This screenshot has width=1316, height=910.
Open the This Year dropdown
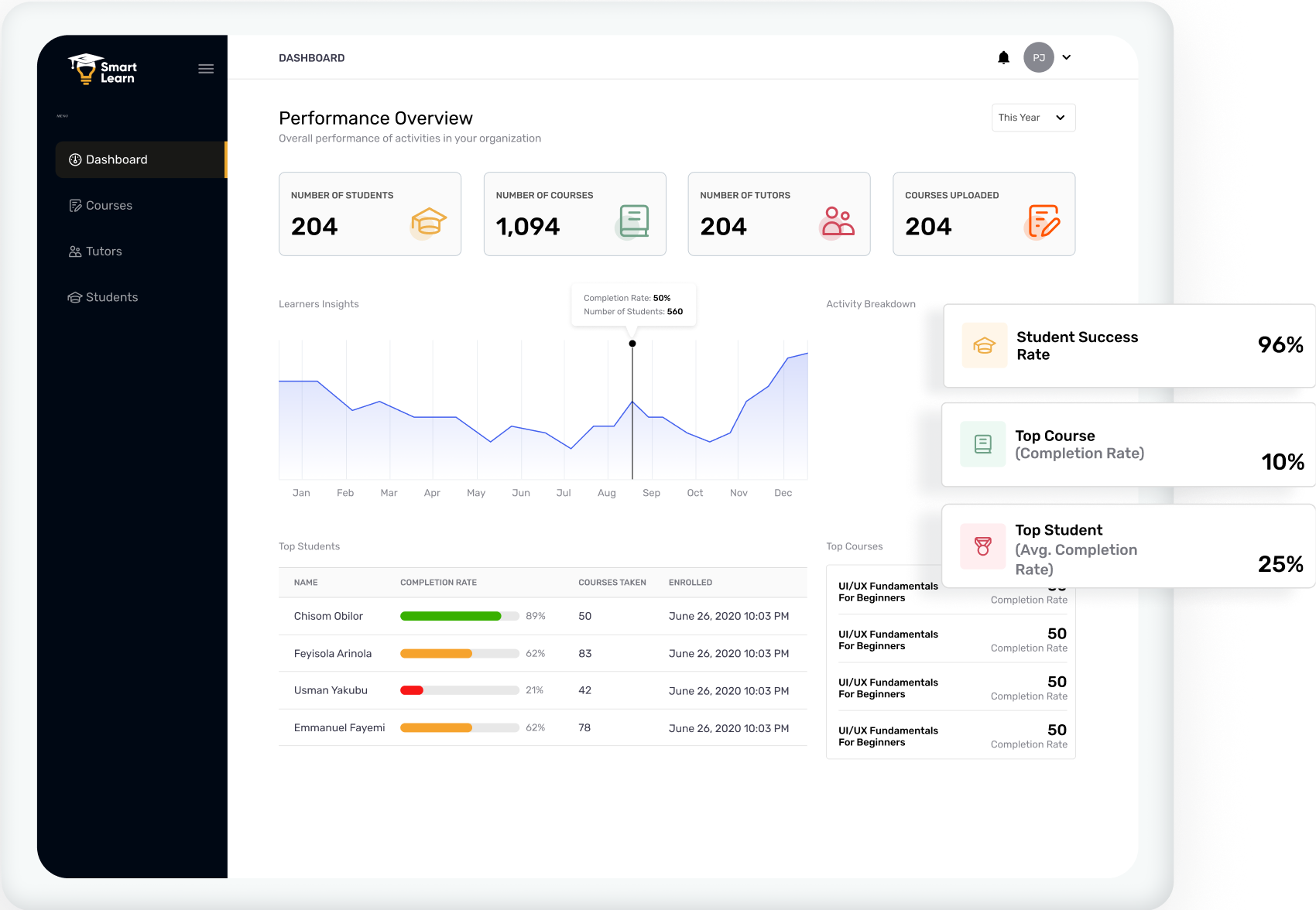click(x=1033, y=118)
